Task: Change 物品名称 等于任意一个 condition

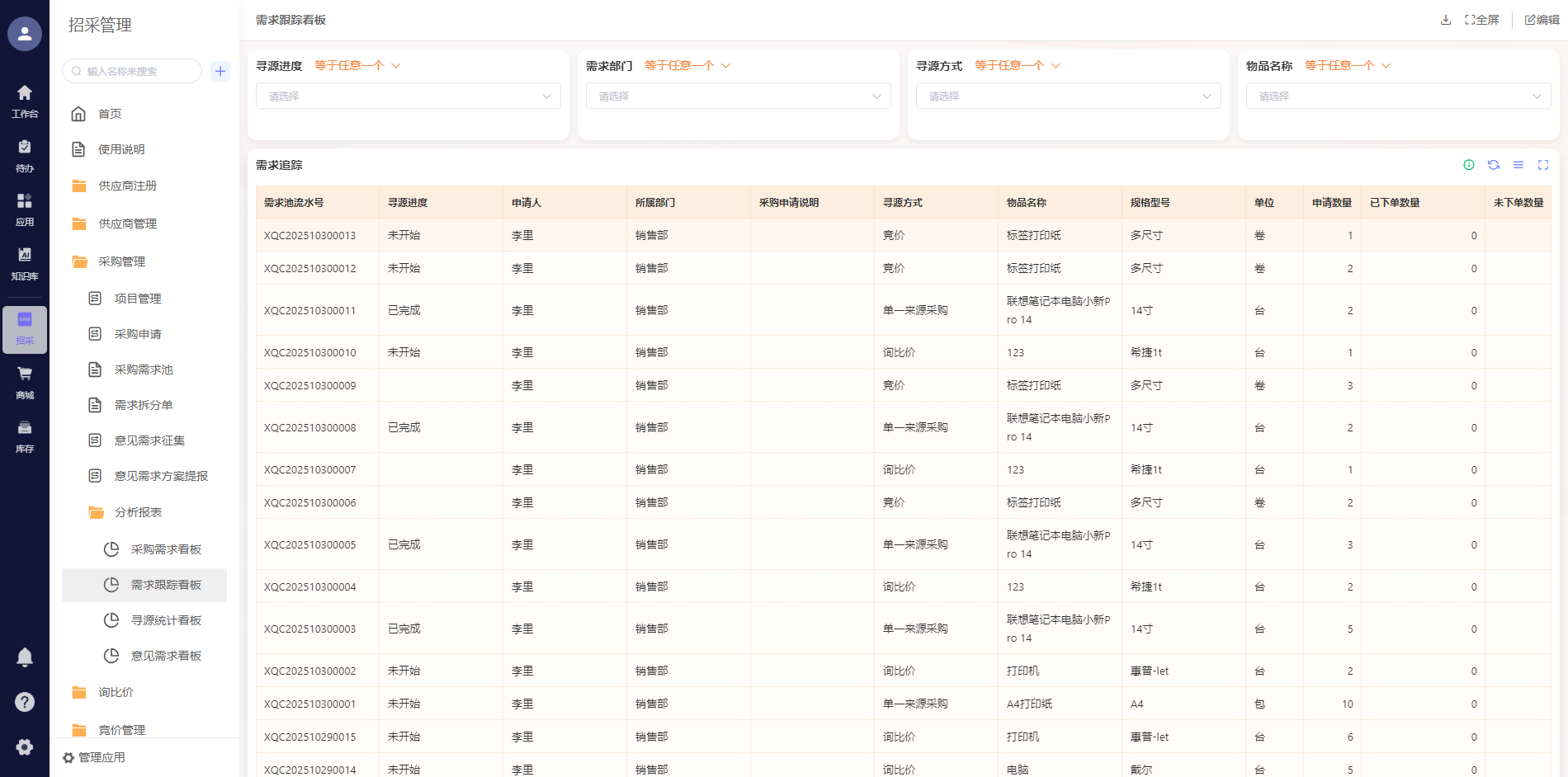Action: pos(1347,66)
